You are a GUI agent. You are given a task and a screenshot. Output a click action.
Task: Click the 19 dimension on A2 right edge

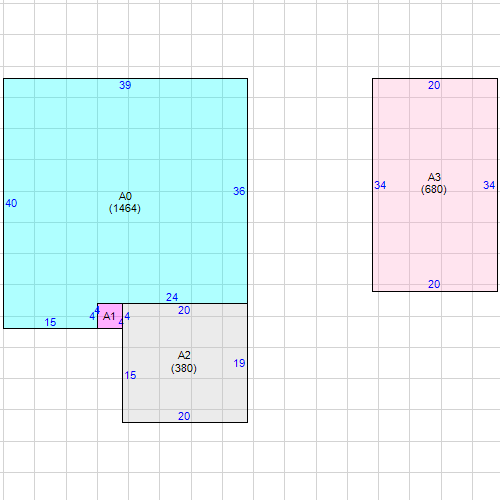239,363
